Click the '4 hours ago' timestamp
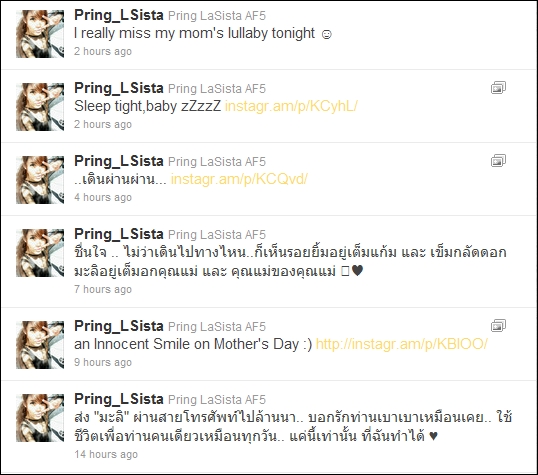The height and width of the screenshot is (475, 538). pos(103,197)
